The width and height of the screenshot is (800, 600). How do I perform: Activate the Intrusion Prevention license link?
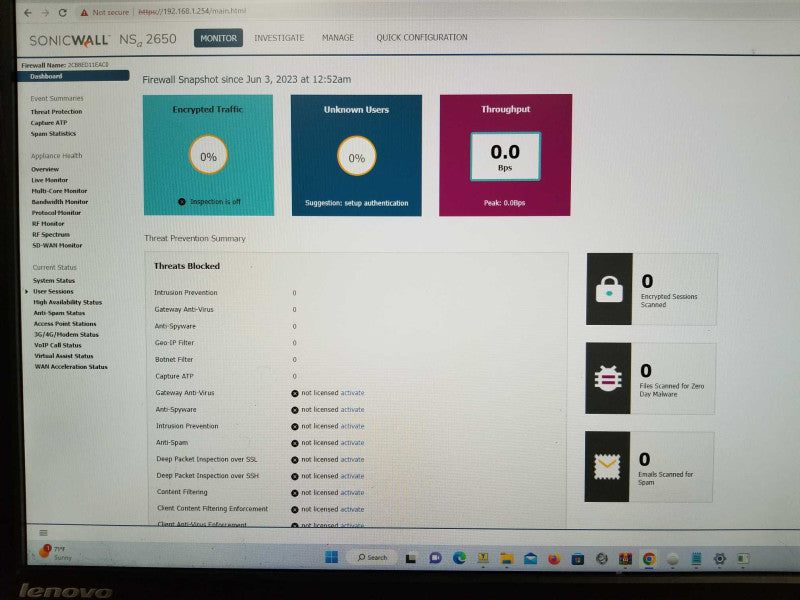353,426
